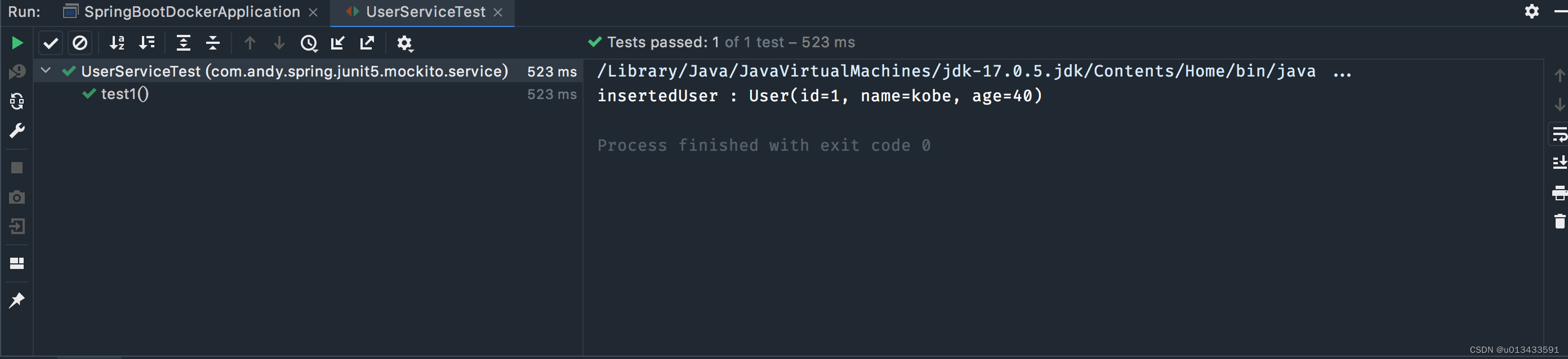
Task: Expand all test tree nodes
Action: coord(183,43)
